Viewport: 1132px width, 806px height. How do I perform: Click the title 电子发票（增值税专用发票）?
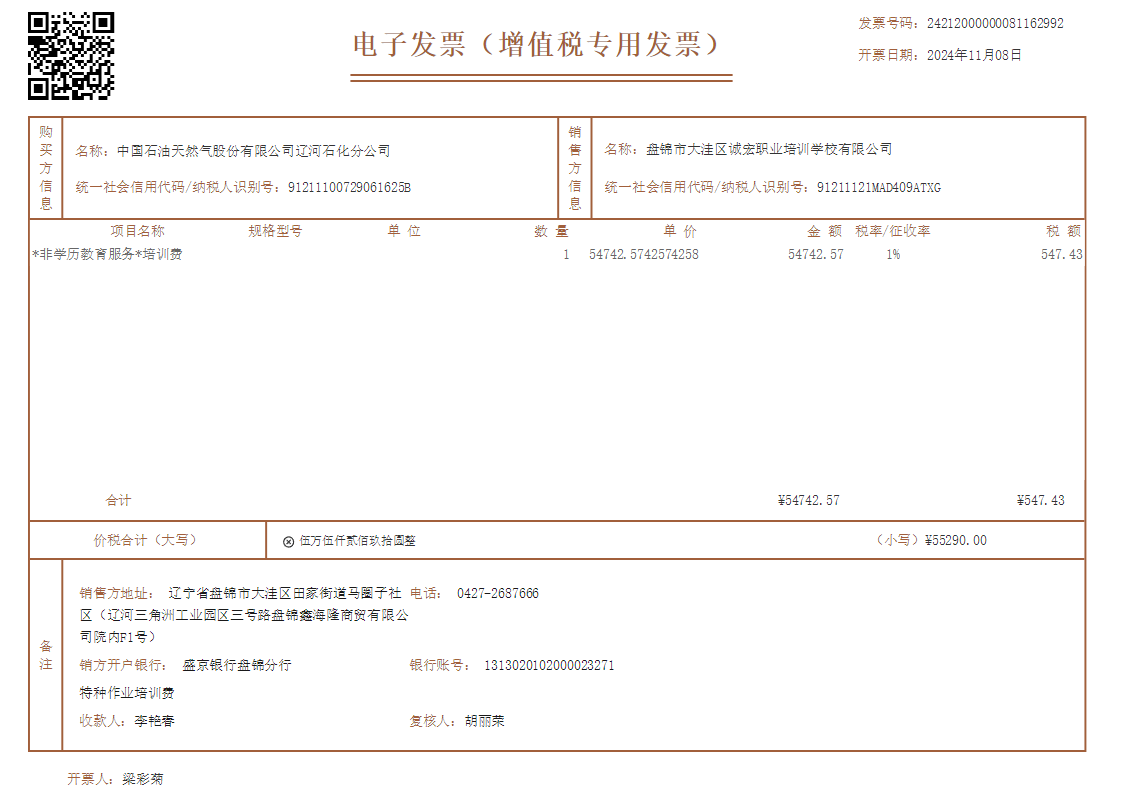pos(538,44)
